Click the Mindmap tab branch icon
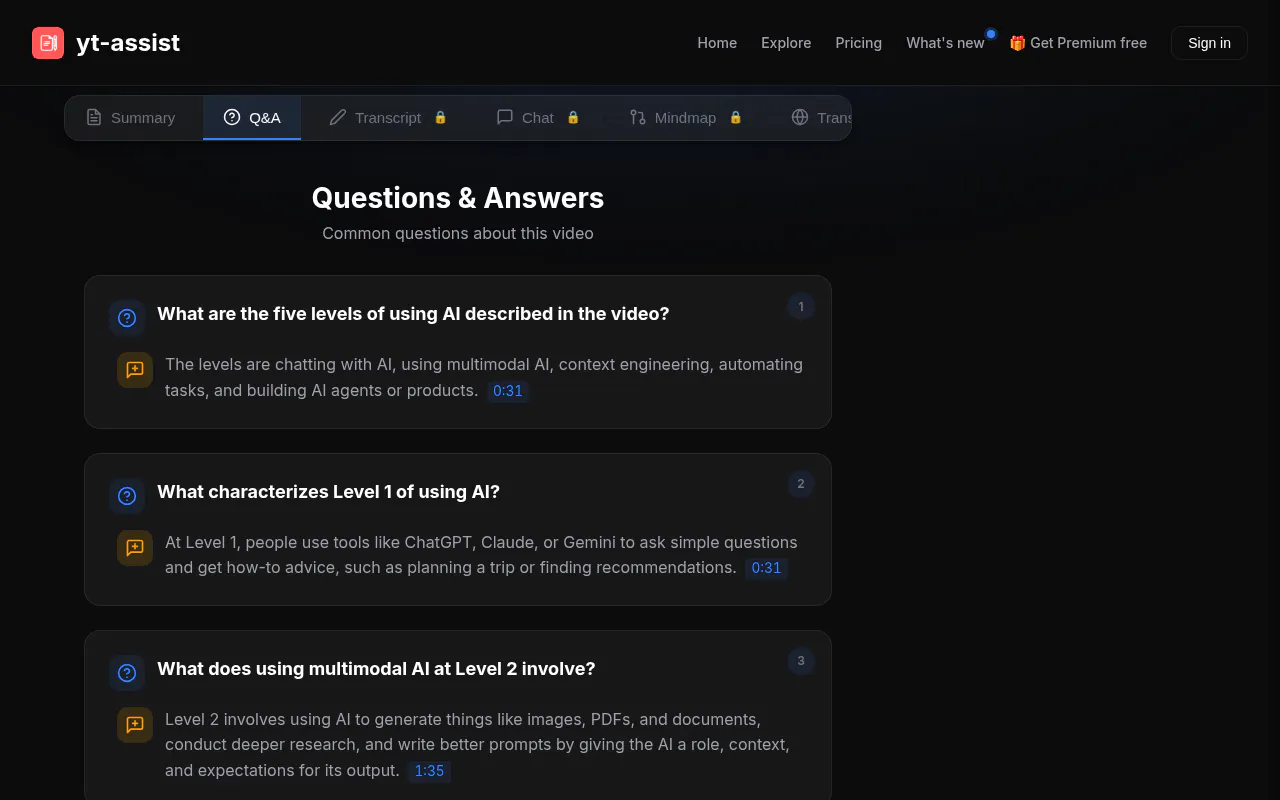This screenshot has width=1280, height=800. 638,117
